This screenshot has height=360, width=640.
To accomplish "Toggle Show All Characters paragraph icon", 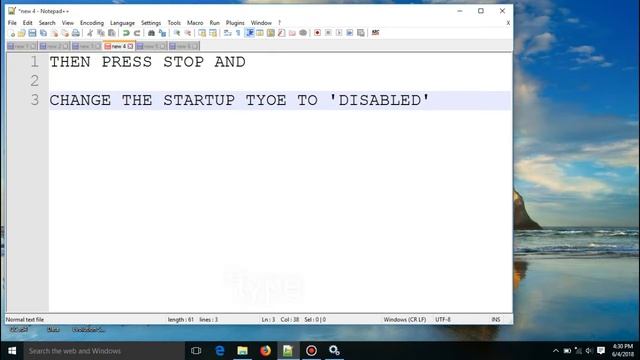I will coord(238,33).
